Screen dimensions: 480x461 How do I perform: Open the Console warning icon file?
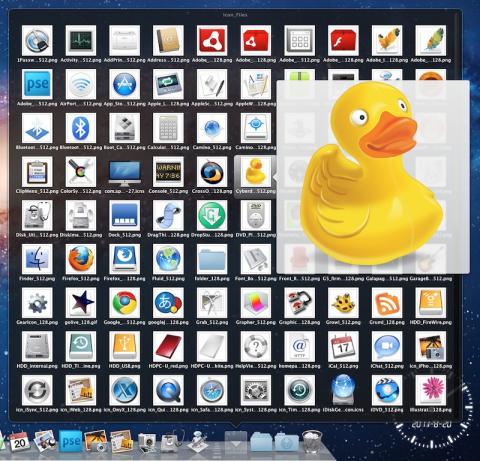pyautogui.click(x=168, y=172)
